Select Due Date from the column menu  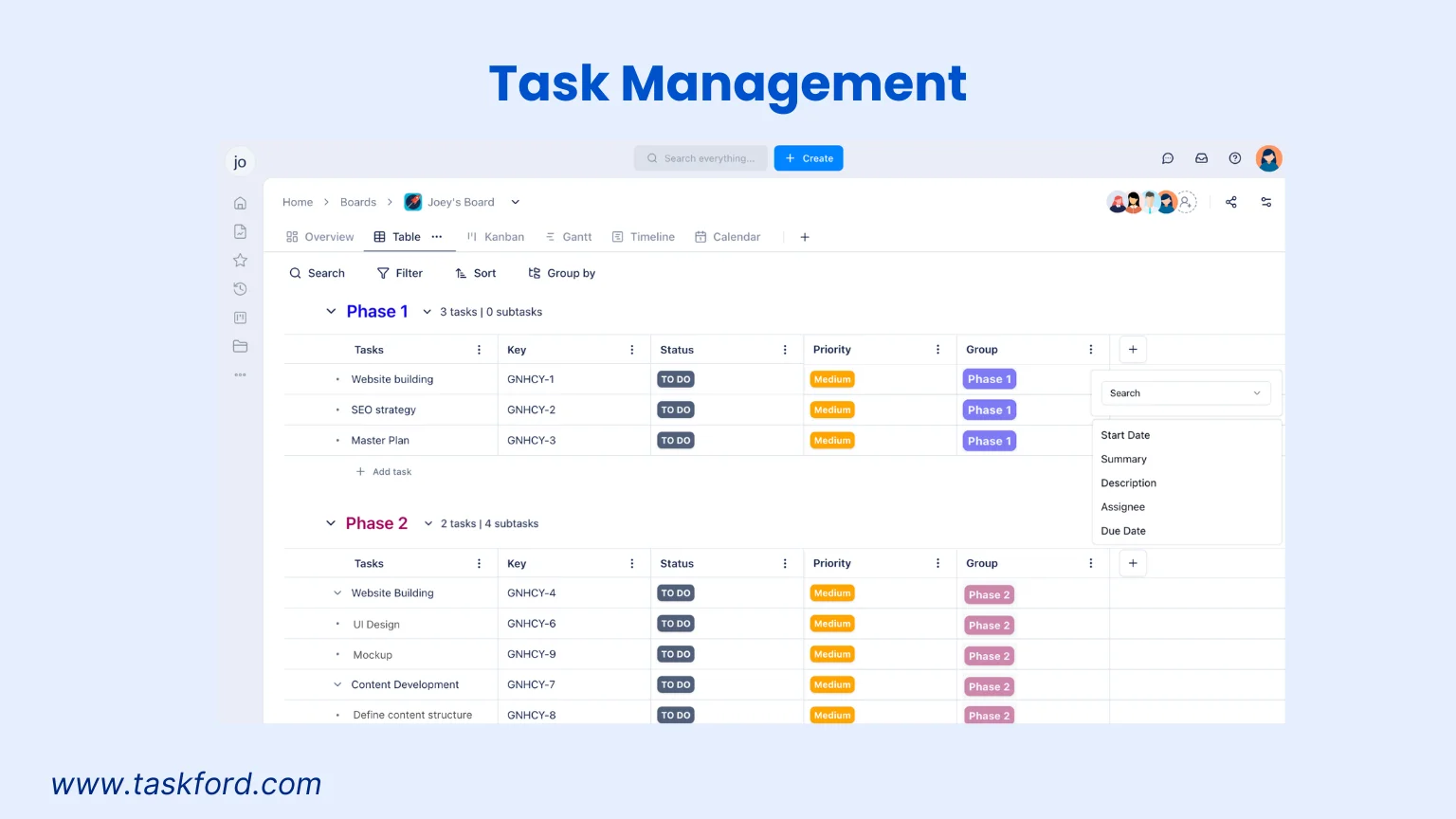(1123, 531)
